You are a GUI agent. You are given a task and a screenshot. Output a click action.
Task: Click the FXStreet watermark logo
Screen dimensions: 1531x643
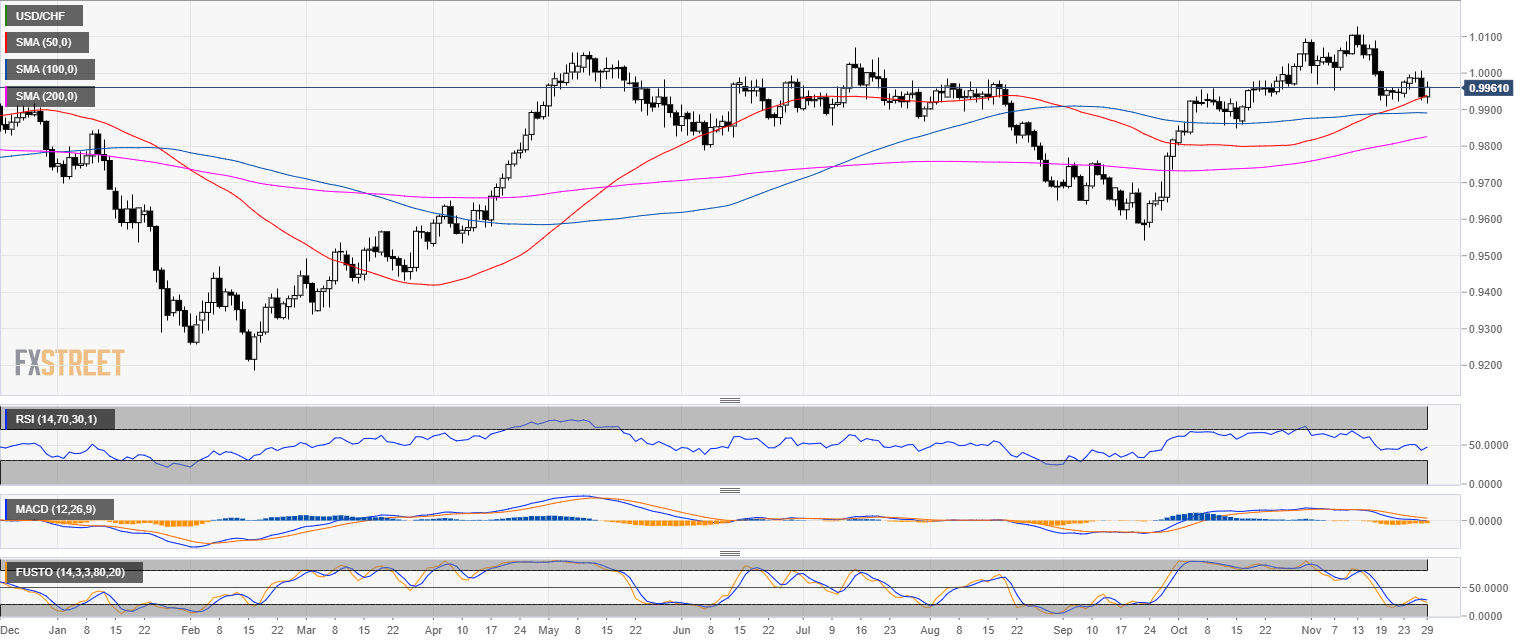[69, 362]
